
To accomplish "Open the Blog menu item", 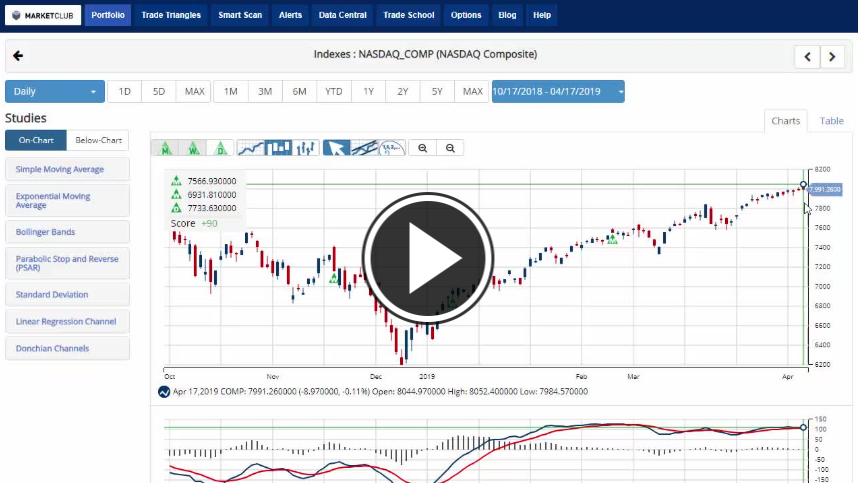I will click(507, 15).
